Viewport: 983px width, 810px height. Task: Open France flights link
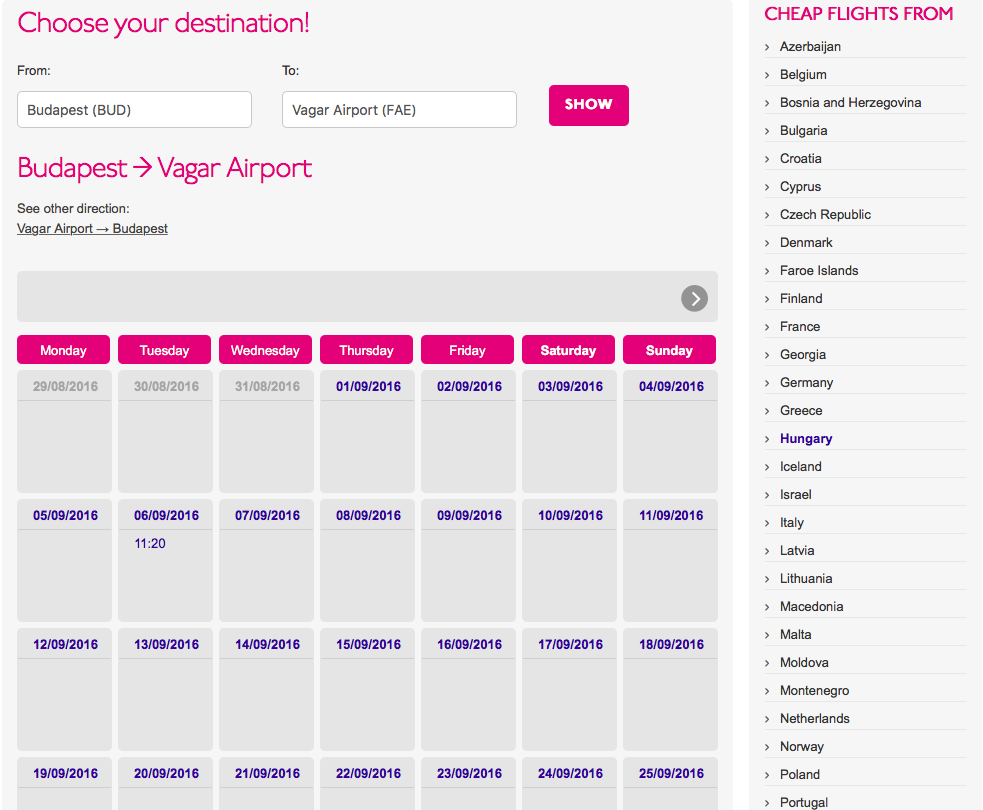(x=799, y=327)
